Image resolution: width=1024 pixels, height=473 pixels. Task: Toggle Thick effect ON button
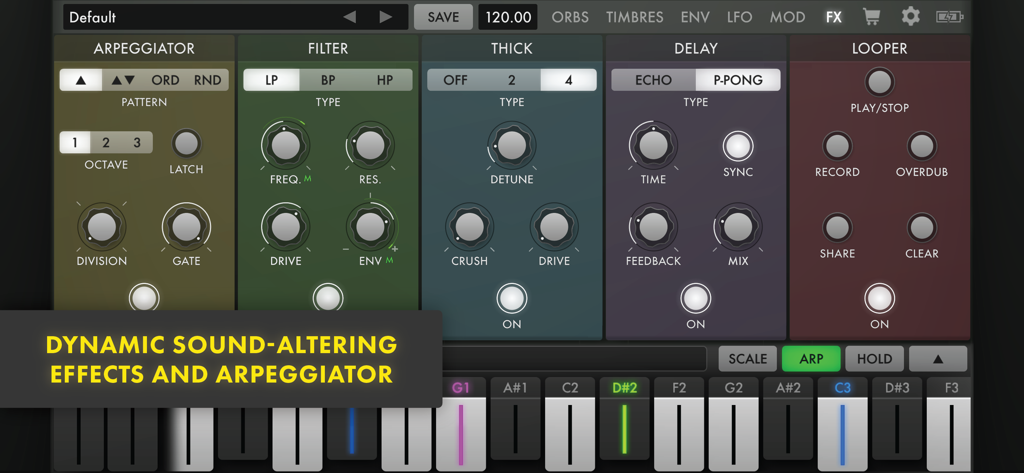pyautogui.click(x=512, y=299)
